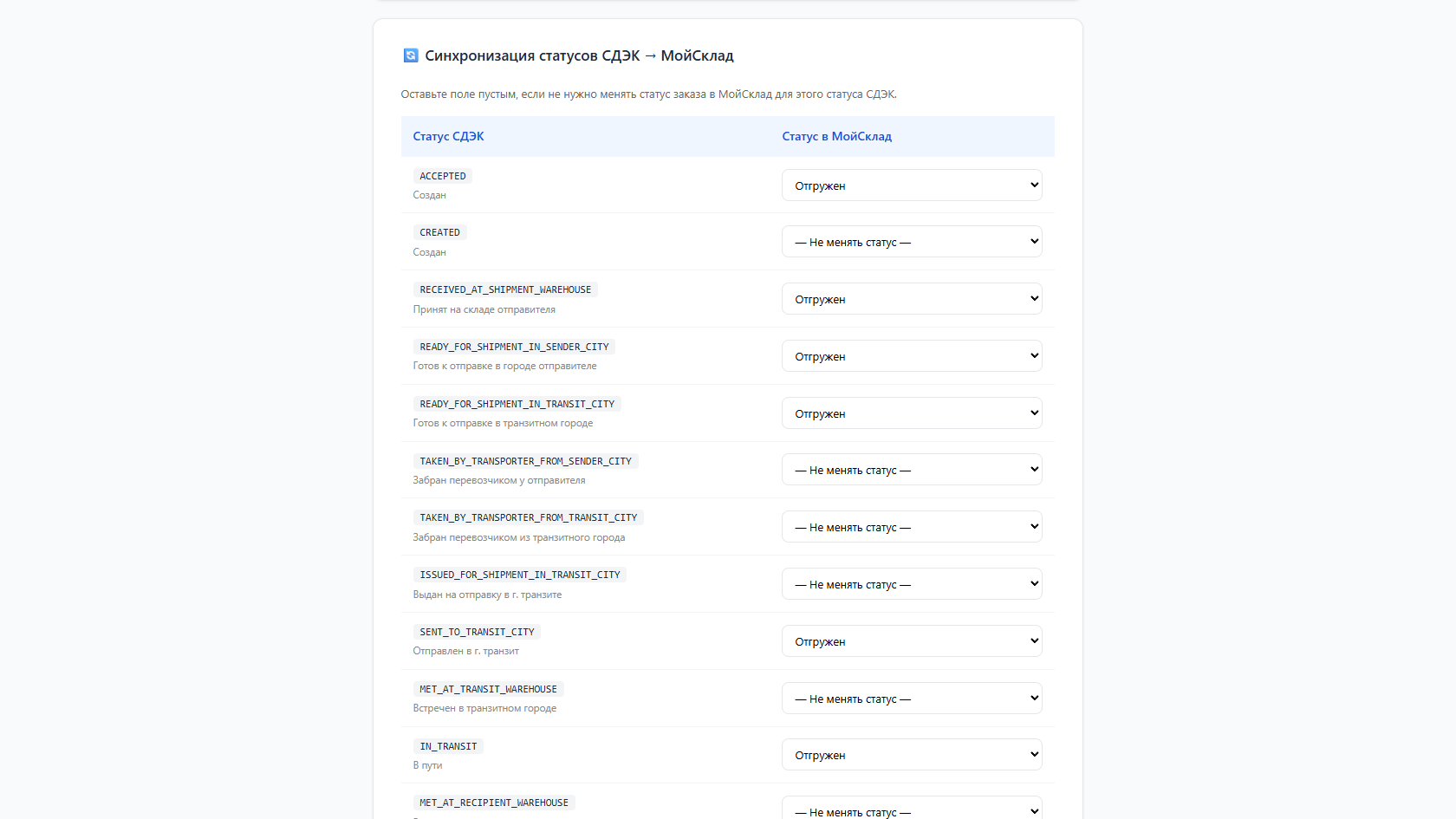1456x819 pixels.
Task: Click the "Создан" description under CREATED
Action: 429,252
